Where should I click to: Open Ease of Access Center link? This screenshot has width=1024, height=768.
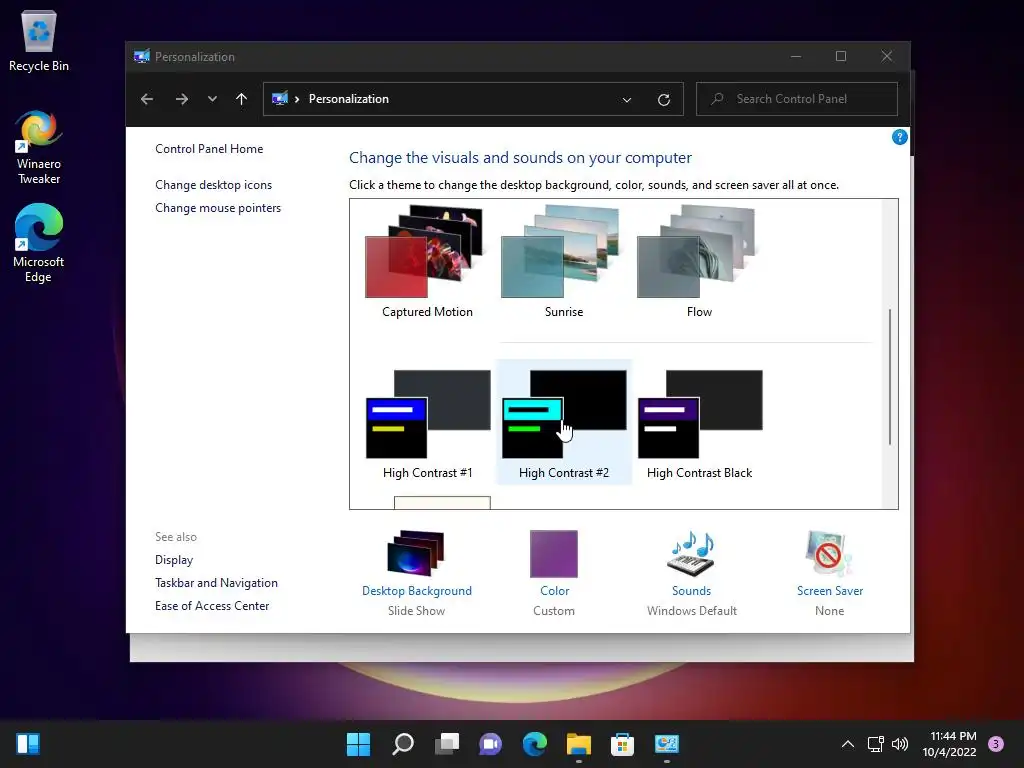[212, 605]
